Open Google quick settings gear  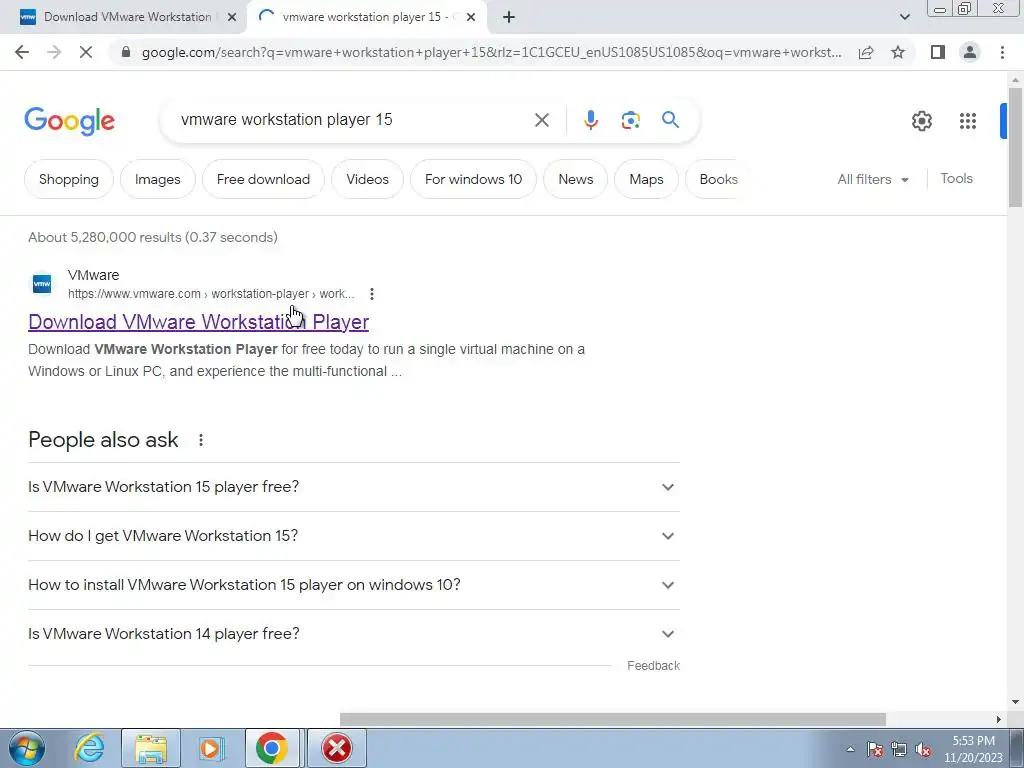pyautogui.click(x=921, y=121)
